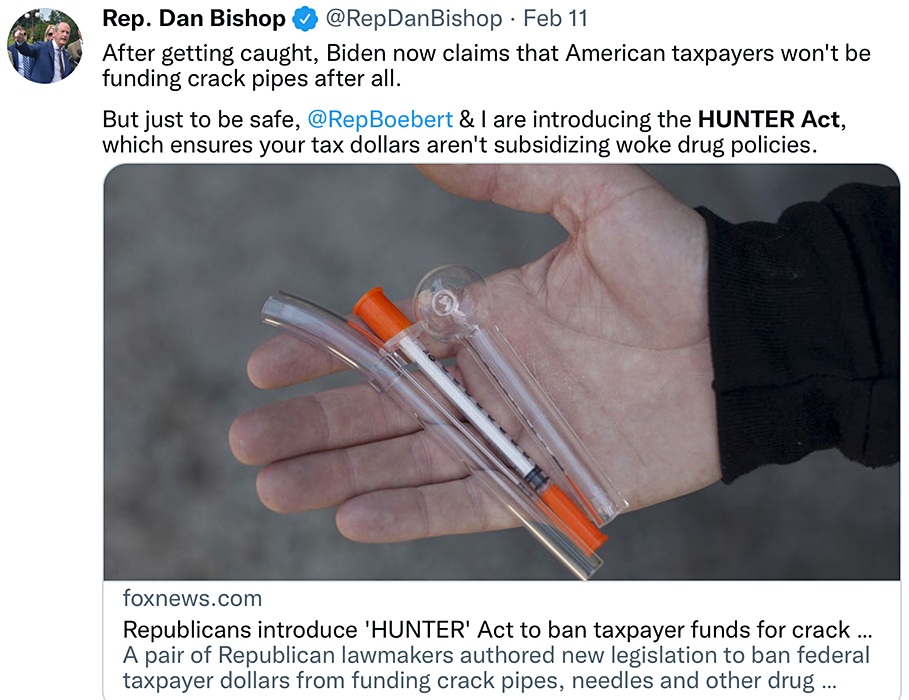Click the thumb of the open hand
909x700 pixels.
tap(560, 200)
